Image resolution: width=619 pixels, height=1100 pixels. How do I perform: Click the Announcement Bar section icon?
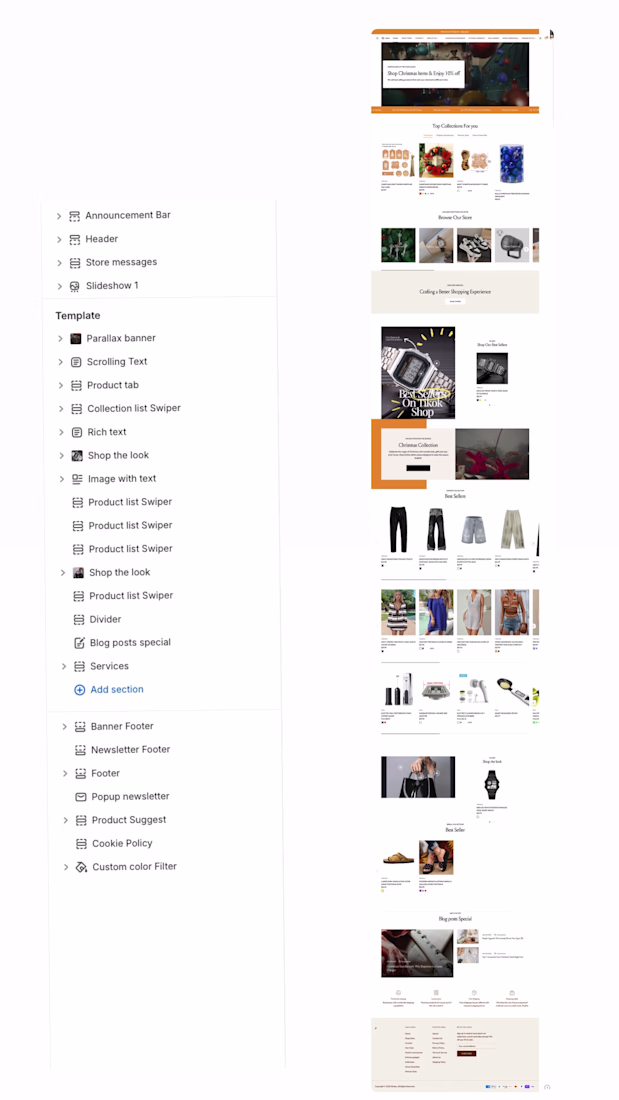pyautogui.click(x=74, y=216)
